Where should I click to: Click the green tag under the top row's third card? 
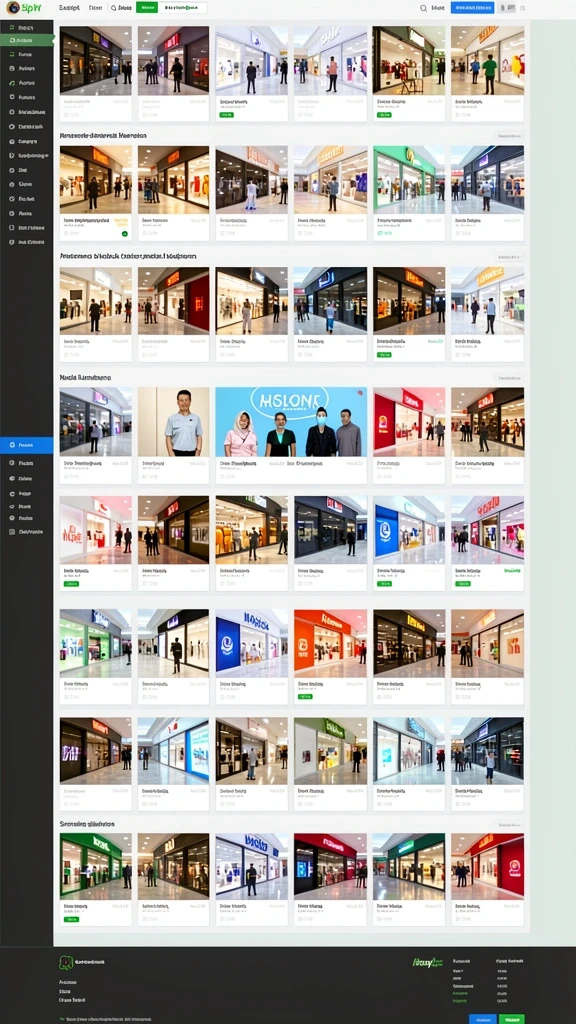pyautogui.click(x=226, y=114)
